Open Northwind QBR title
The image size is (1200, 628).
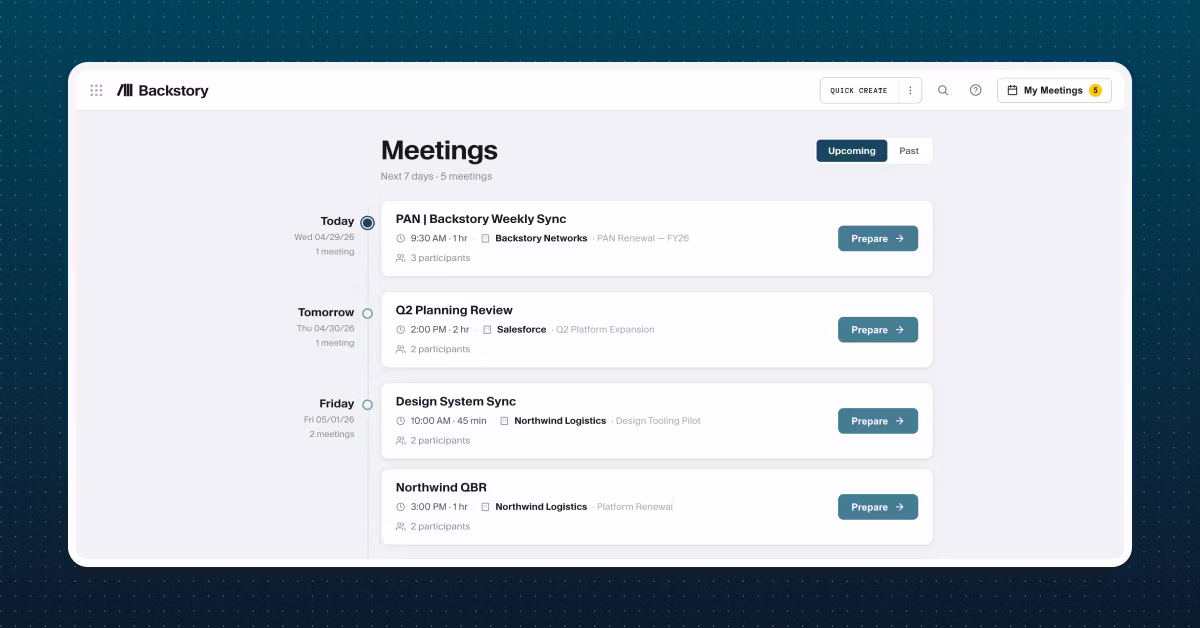click(441, 487)
